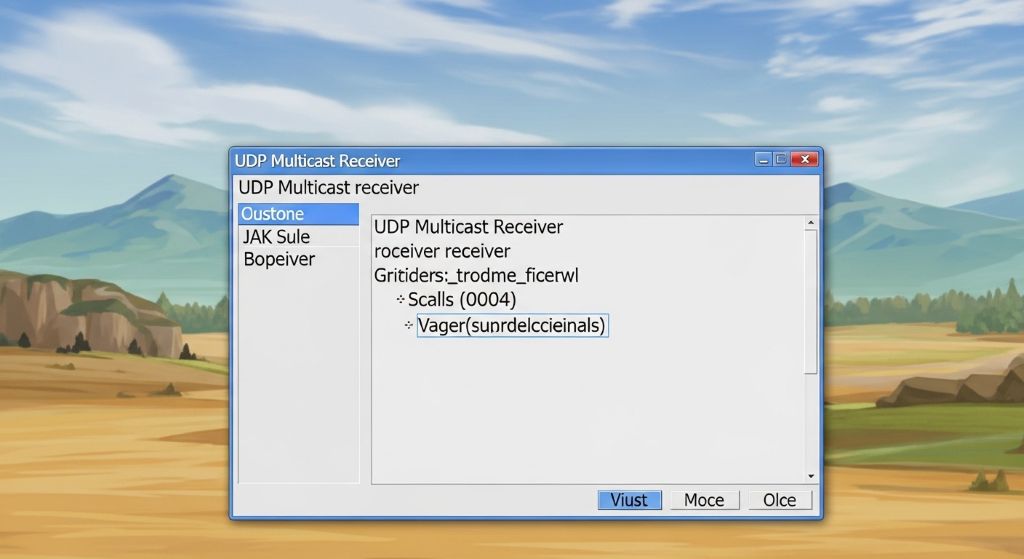Click the Olce button
This screenshot has width=1024, height=559.
[x=780, y=500]
